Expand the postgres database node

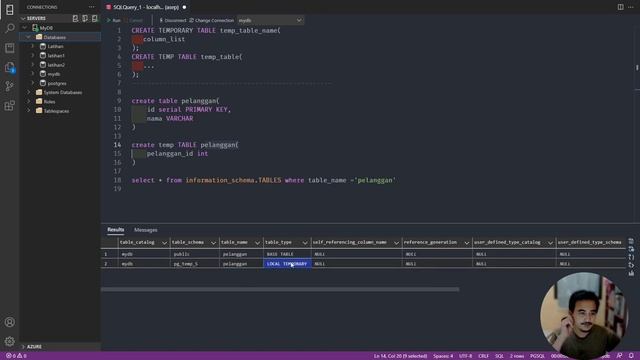coord(33,83)
